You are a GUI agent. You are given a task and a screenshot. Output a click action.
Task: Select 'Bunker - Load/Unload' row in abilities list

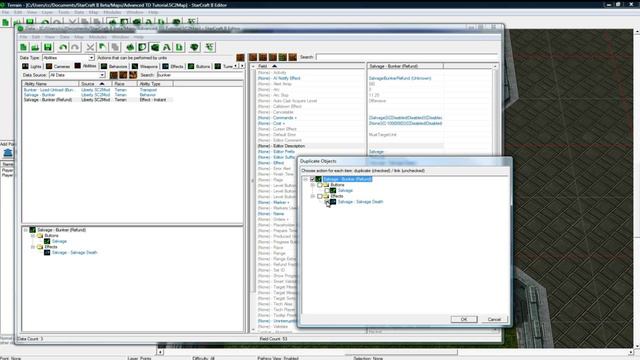[97, 90]
